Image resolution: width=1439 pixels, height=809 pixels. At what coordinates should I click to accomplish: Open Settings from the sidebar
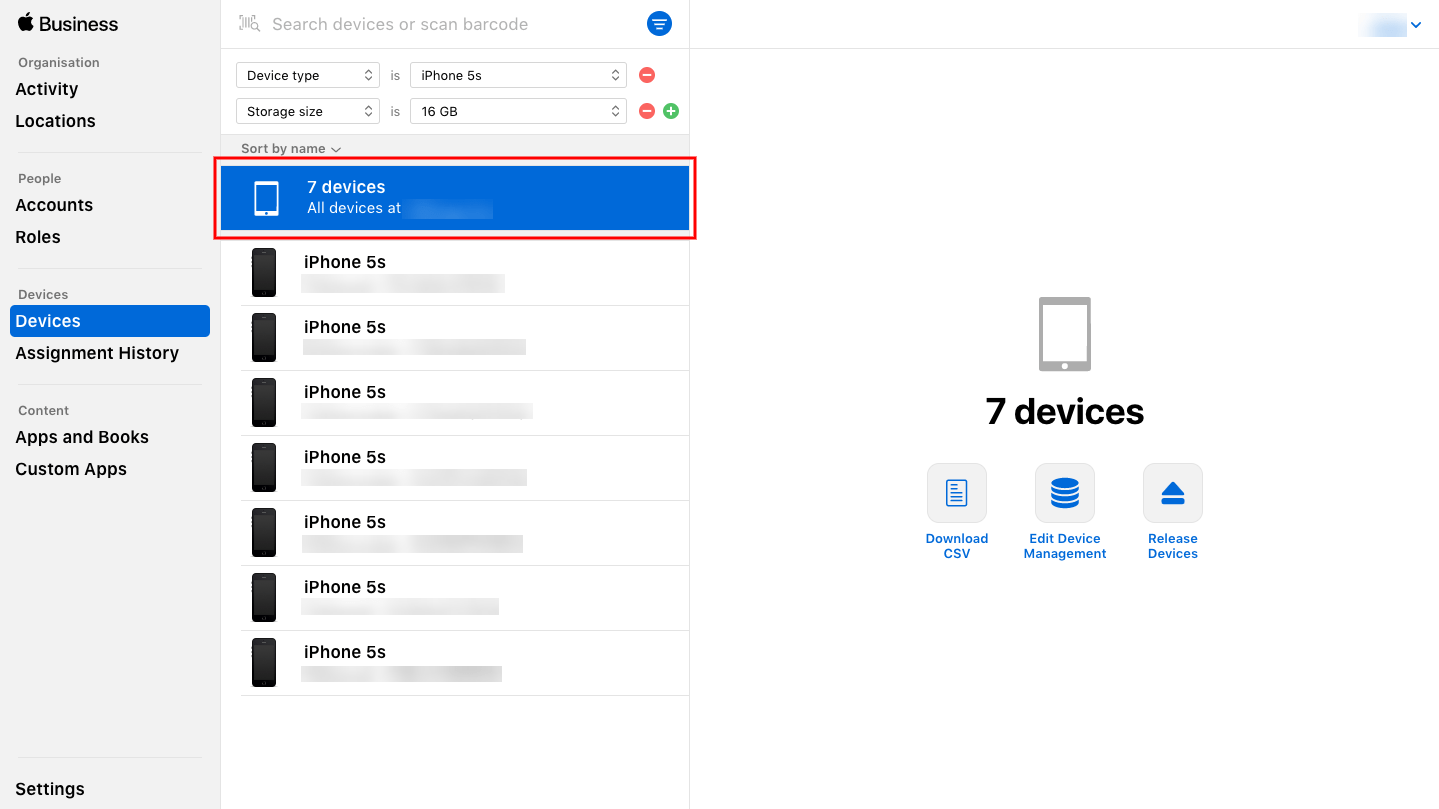pyautogui.click(x=49, y=788)
